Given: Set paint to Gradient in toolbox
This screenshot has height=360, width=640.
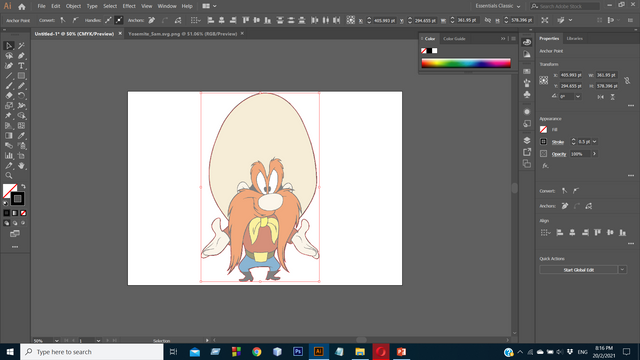Looking at the screenshot, I should (x=15, y=213).
